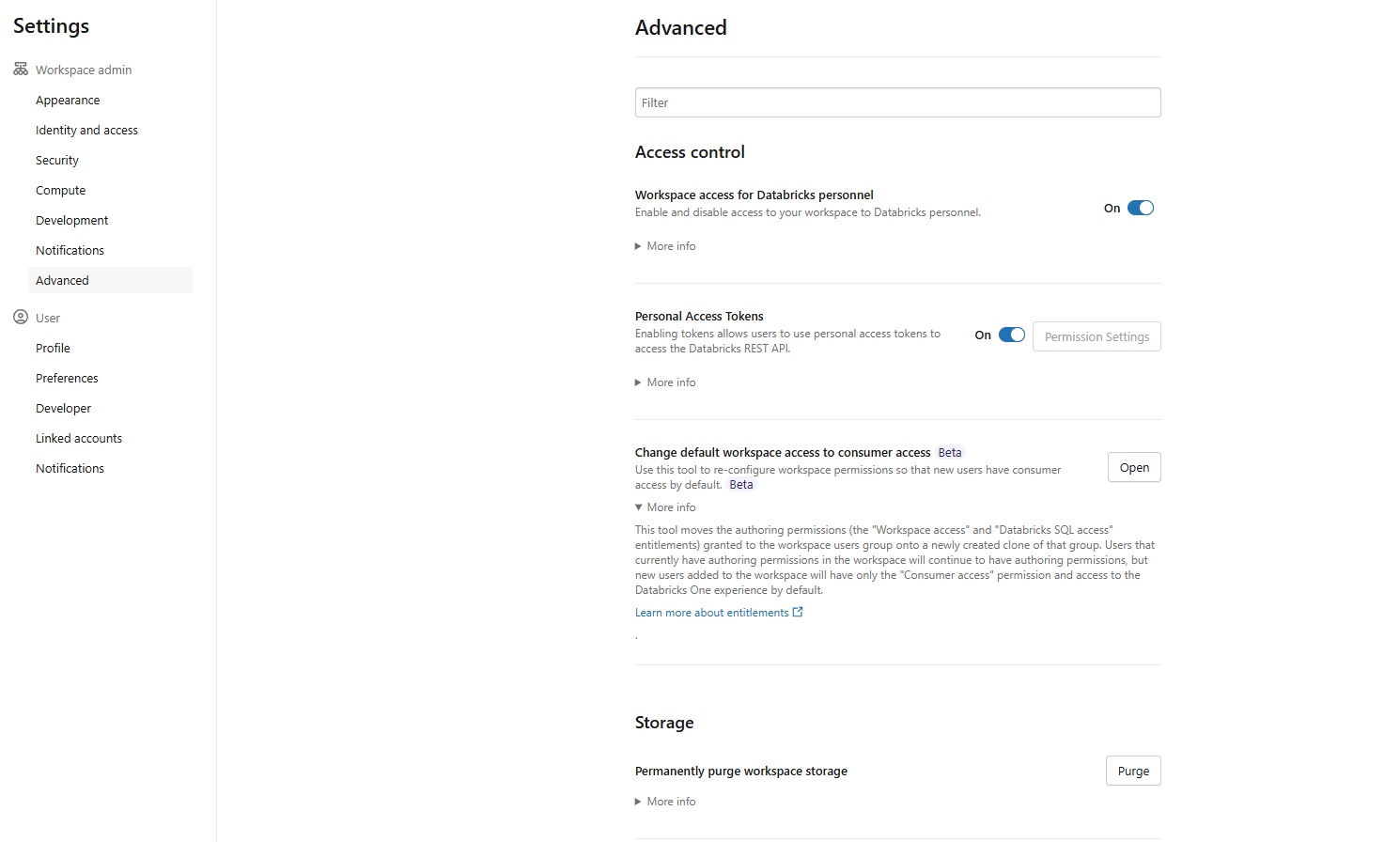Screen dimensions: 1400x842
Task: Open the Developer settings under User
Action: pyautogui.click(x=63, y=408)
